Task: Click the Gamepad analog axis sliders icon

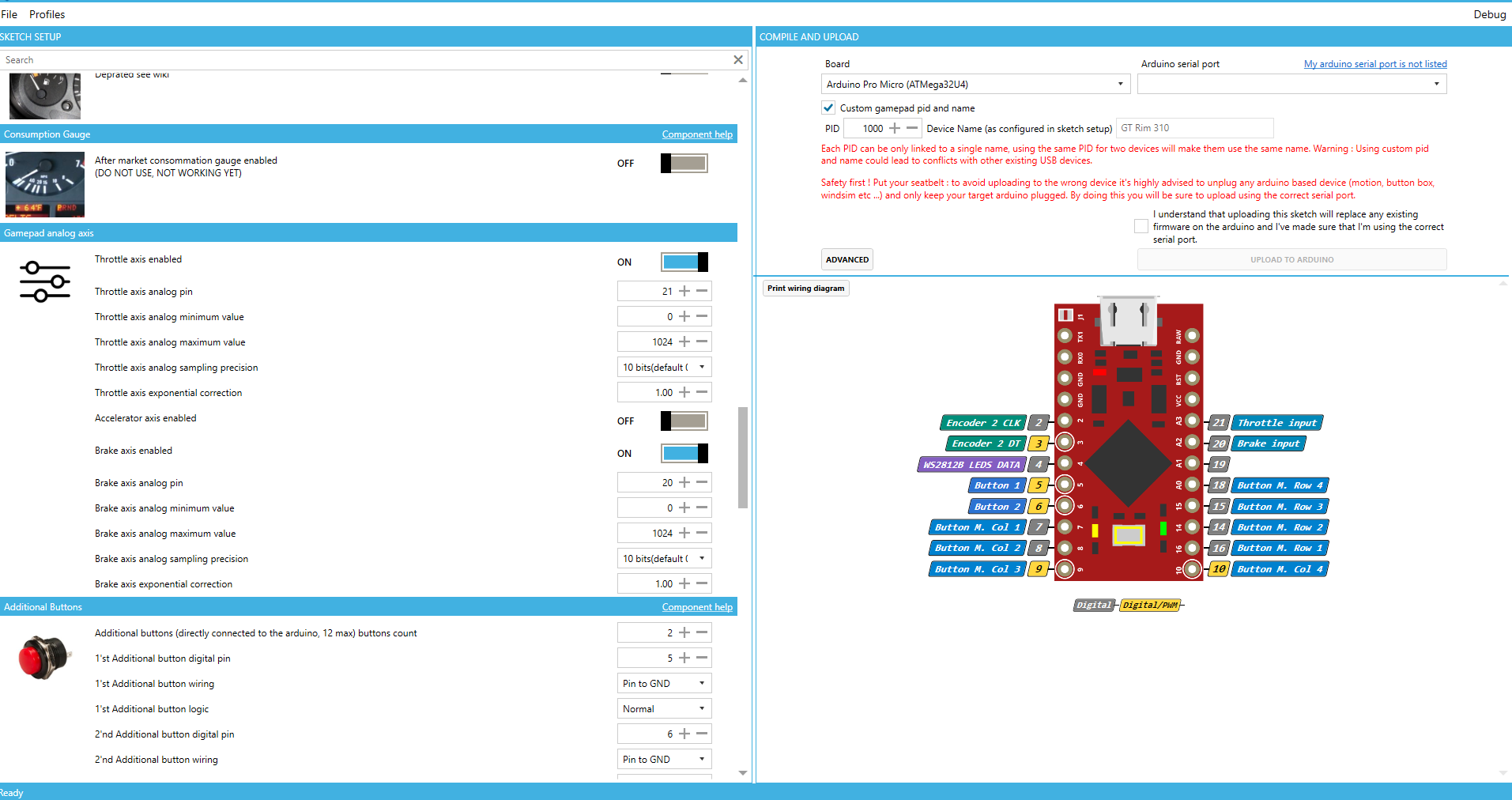Action: click(x=44, y=281)
